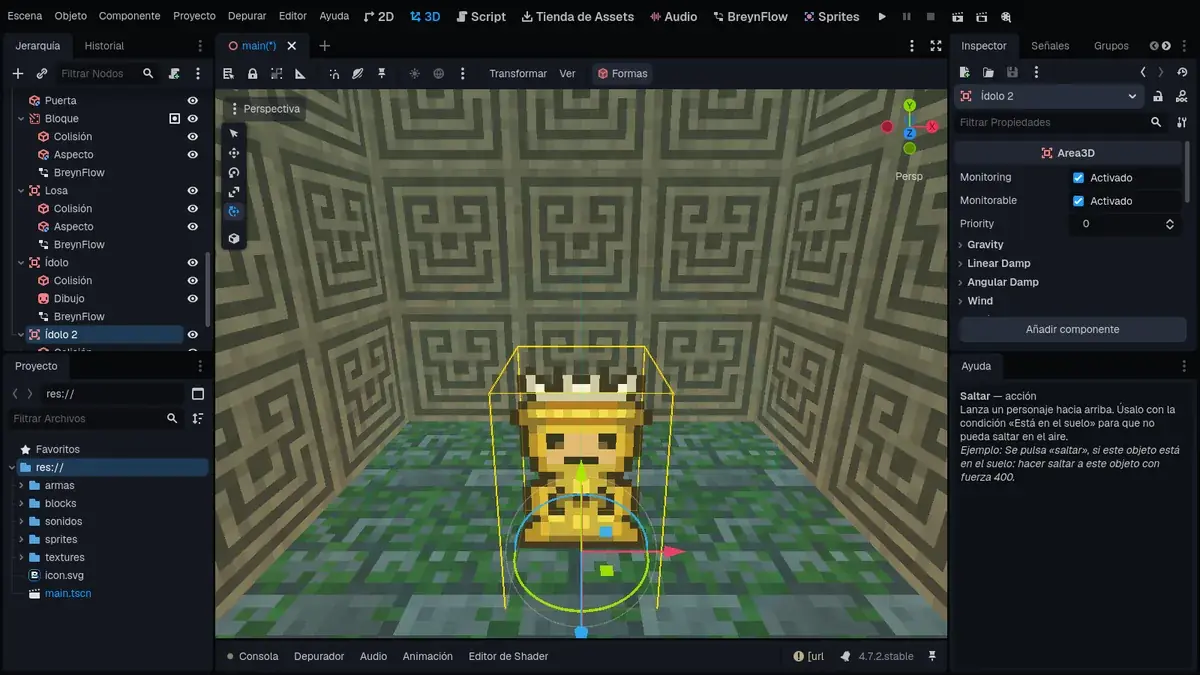
Task: Click the instance scene link icon
Action: tap(42, 74)
